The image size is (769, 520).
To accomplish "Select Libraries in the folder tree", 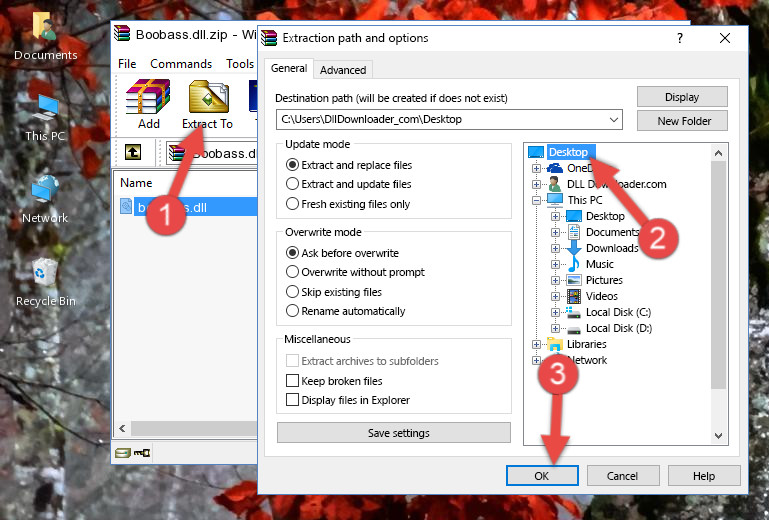I will point(586,344).
